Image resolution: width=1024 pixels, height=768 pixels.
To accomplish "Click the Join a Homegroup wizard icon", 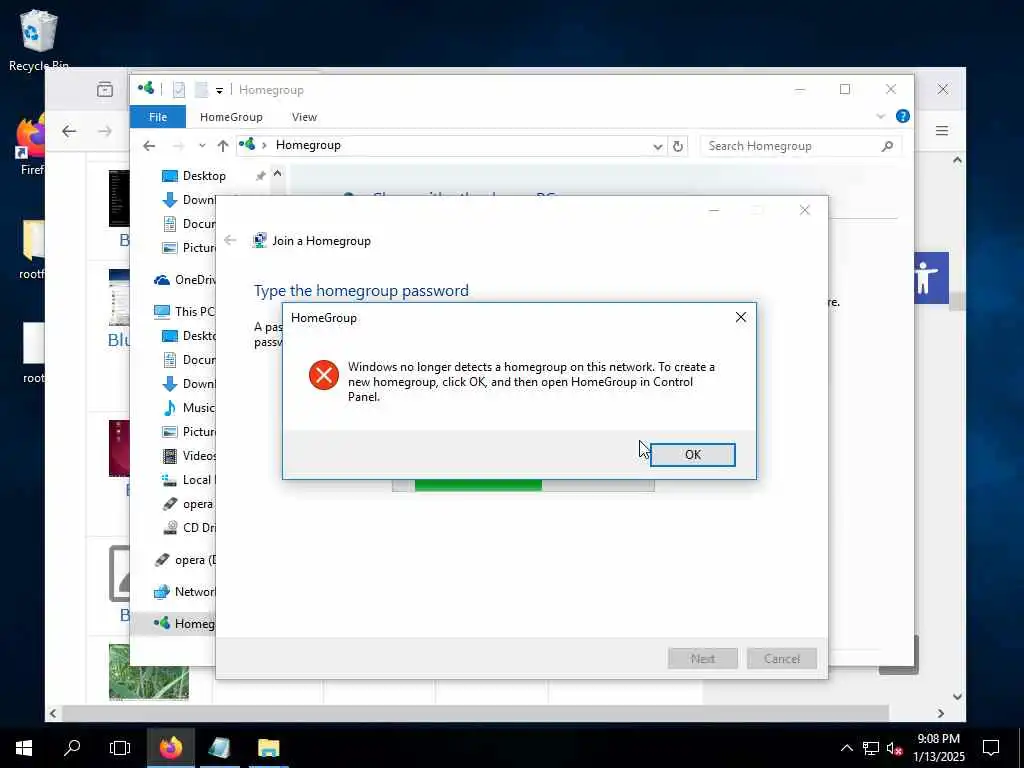I will pyautogui.click(x=259, y=240).
